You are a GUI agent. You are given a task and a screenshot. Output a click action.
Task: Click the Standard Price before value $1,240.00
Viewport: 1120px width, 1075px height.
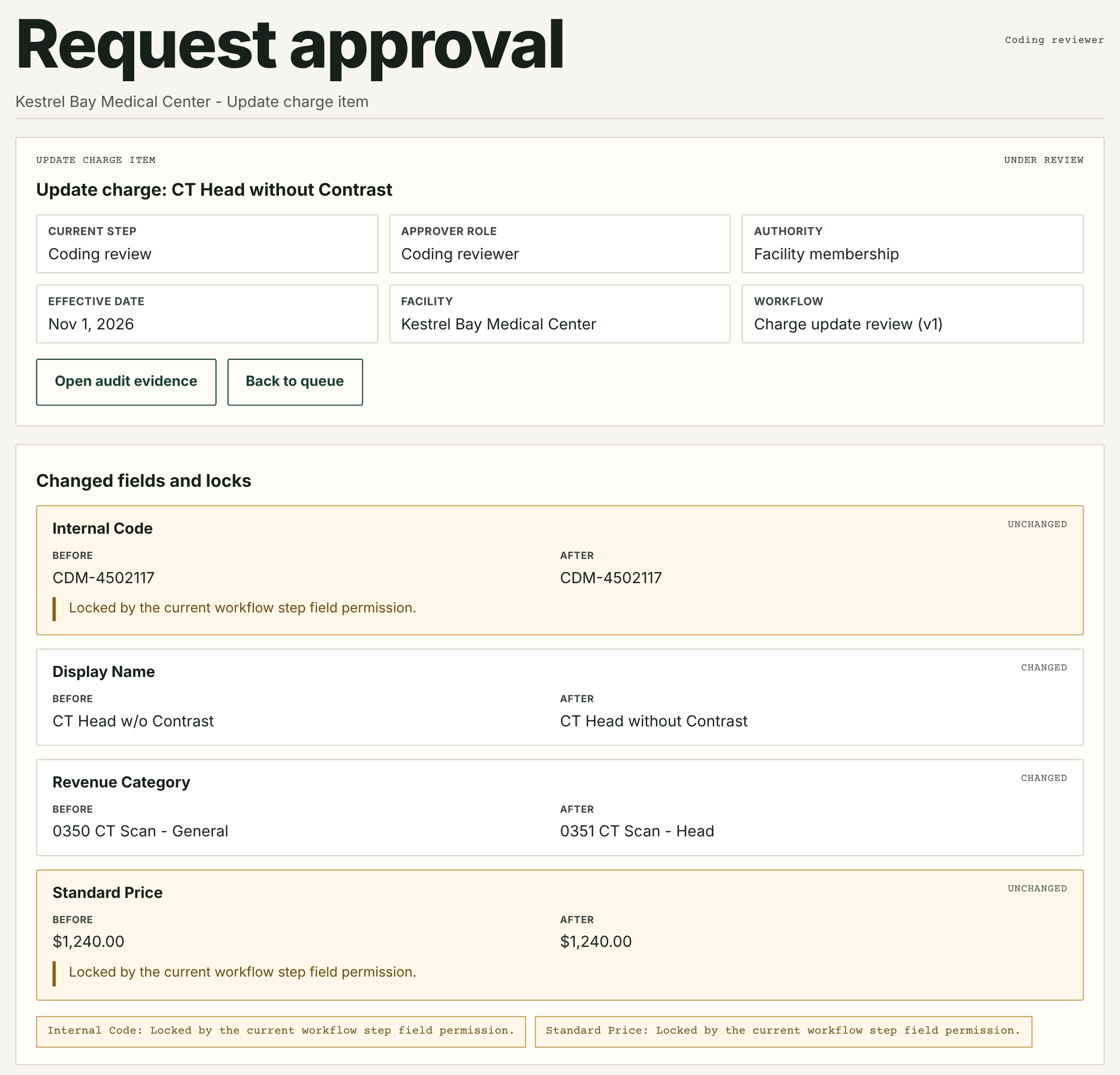[x=88, y=941]
